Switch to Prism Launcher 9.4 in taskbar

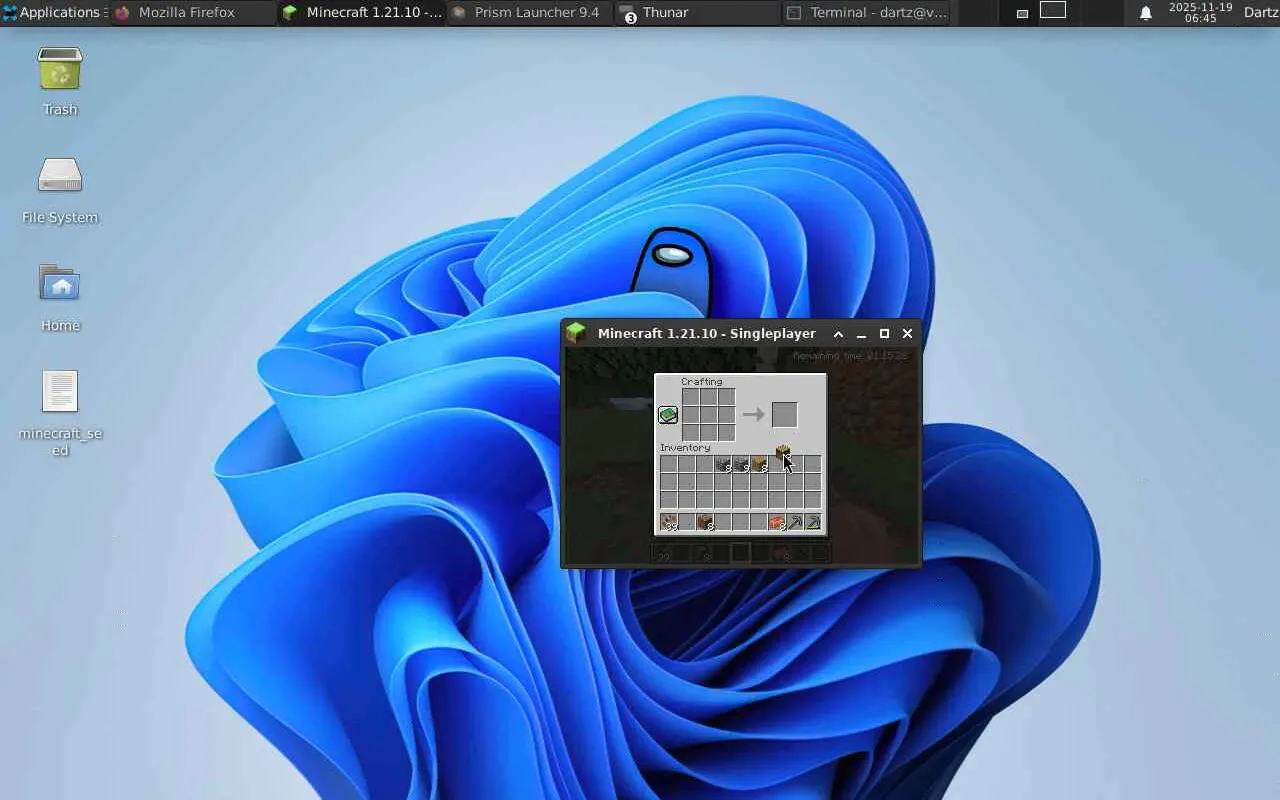pos(528,13)
